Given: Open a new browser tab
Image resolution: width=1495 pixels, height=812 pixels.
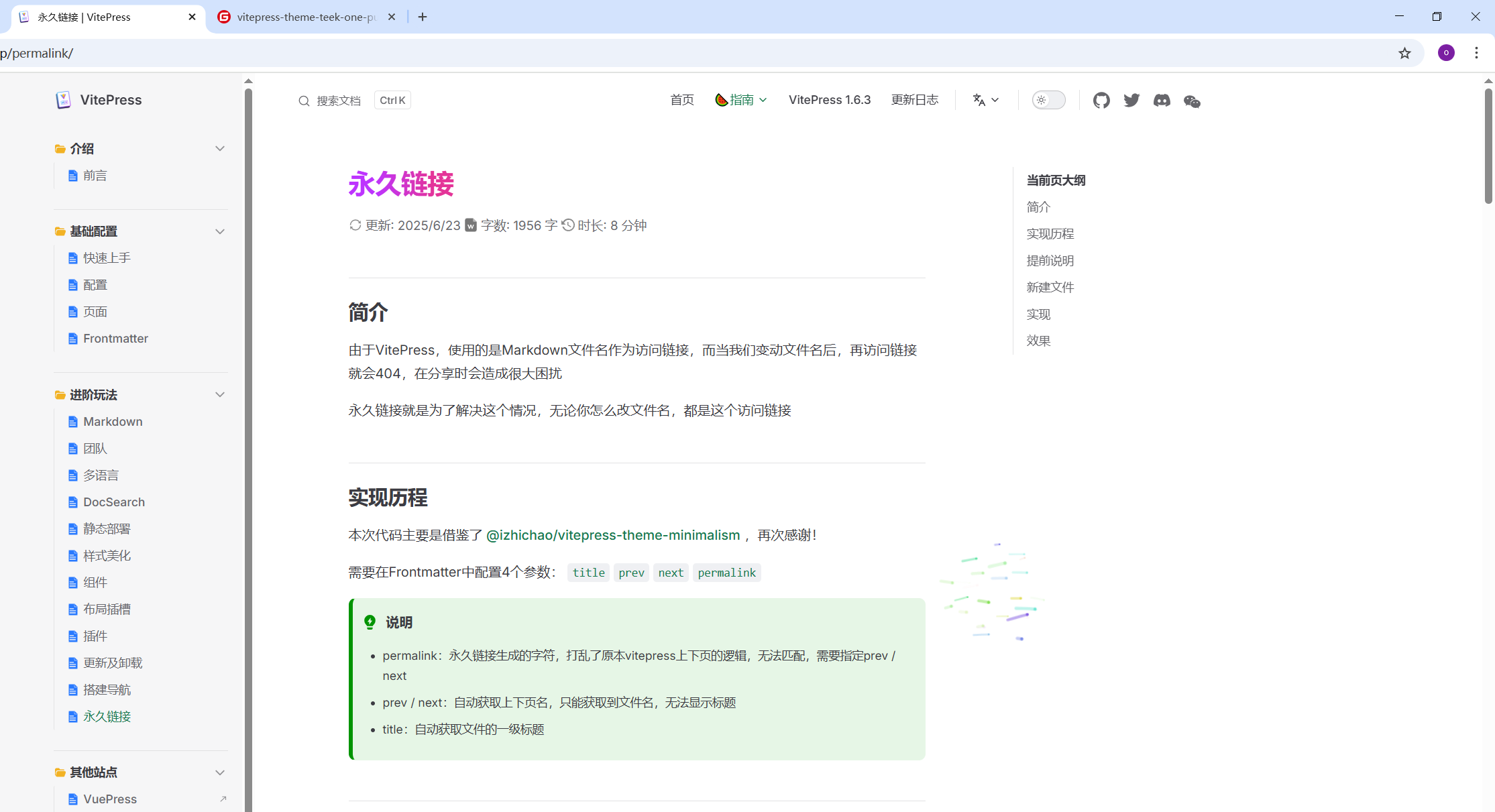Looking at the screenshot, I should [423, 17].
